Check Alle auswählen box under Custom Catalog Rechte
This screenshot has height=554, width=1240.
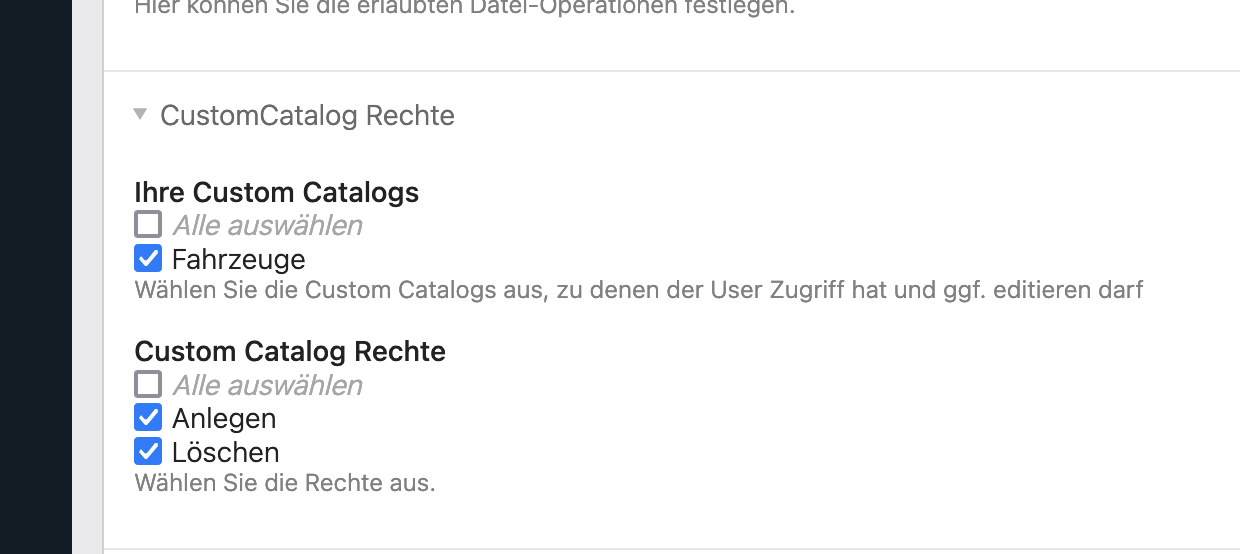coord(148,385)
